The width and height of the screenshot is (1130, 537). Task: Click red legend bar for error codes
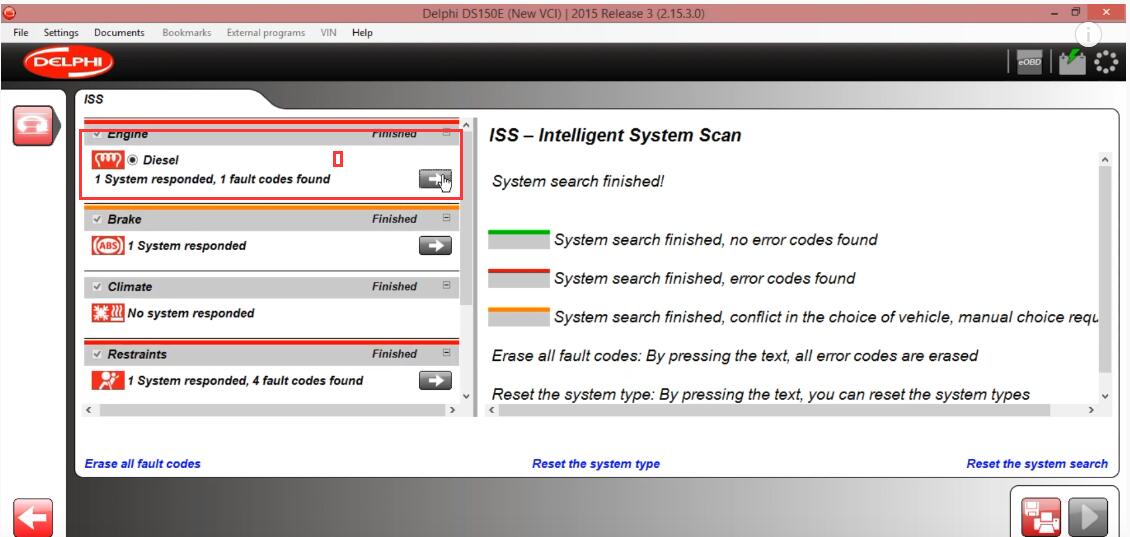coord(519,278)
